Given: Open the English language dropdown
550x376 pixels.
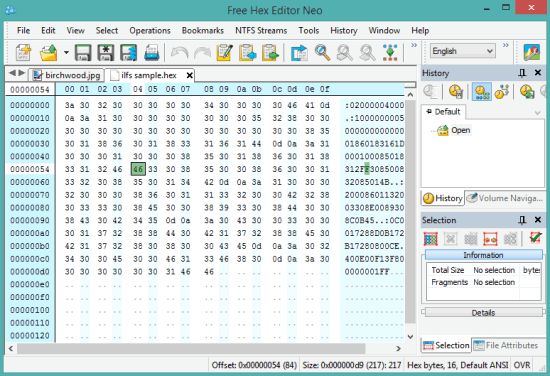Looking at the screenshot, I should pyautogui.click(x=463, y=51).
